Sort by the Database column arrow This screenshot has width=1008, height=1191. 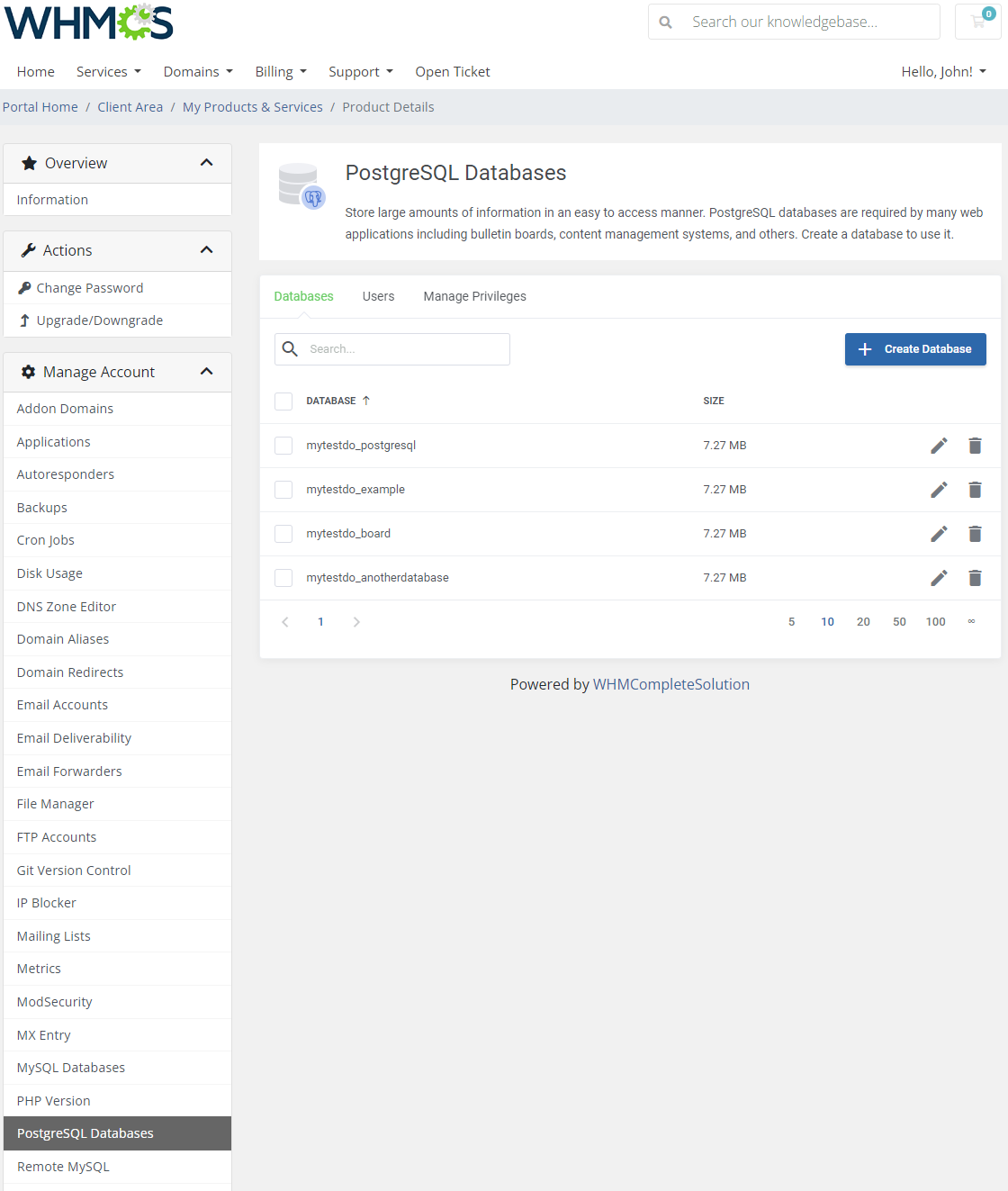(x=366, y=401)
